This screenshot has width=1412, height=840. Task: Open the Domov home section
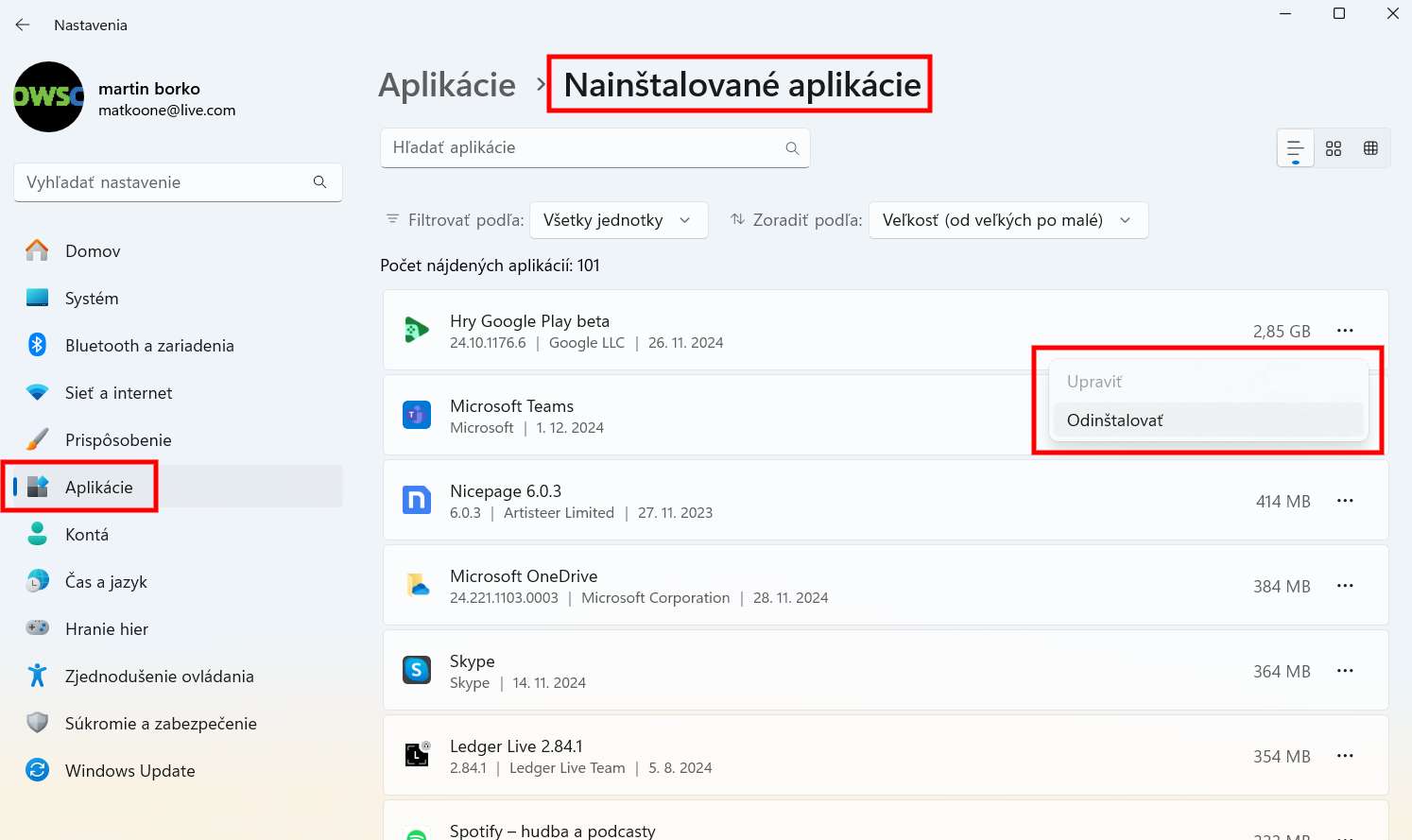(x=178, y=251)
